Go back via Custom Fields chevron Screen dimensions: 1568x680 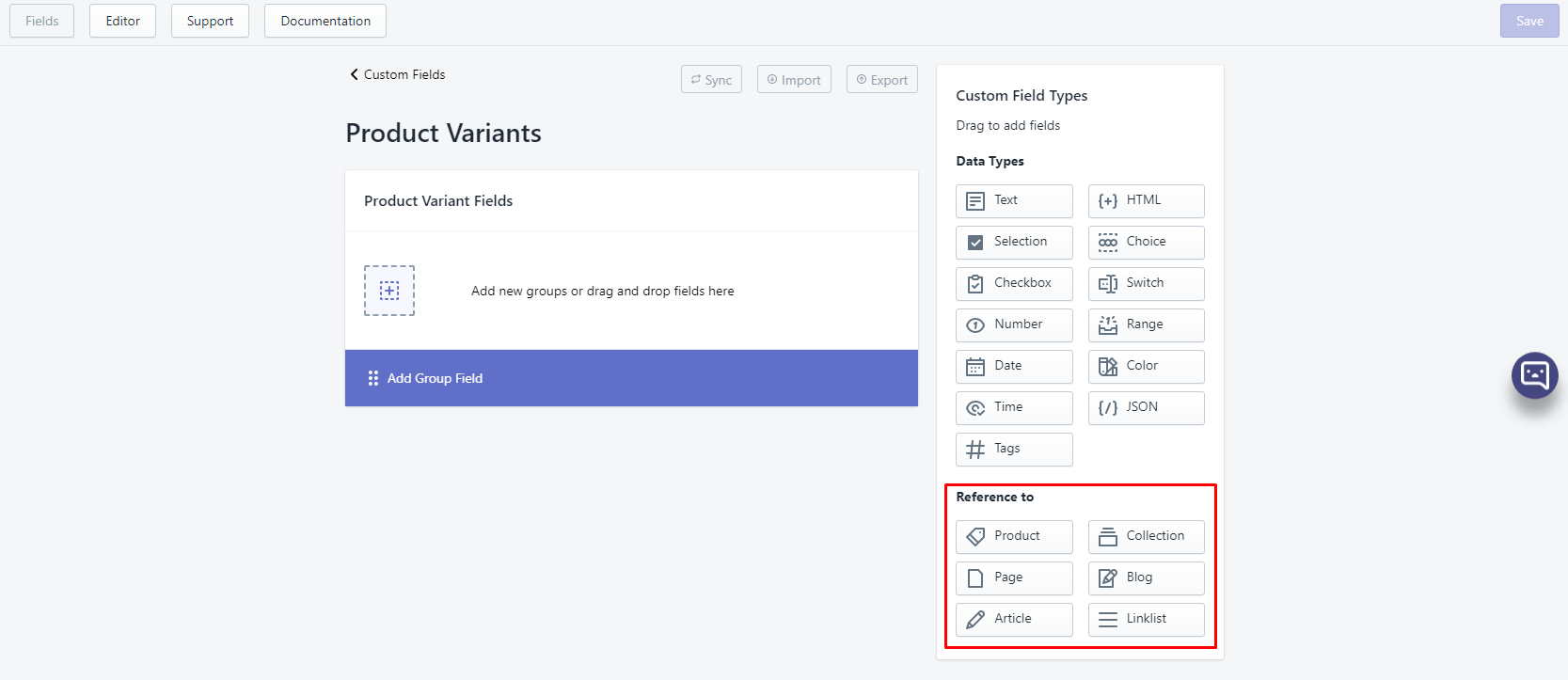(x=354, y=74)
